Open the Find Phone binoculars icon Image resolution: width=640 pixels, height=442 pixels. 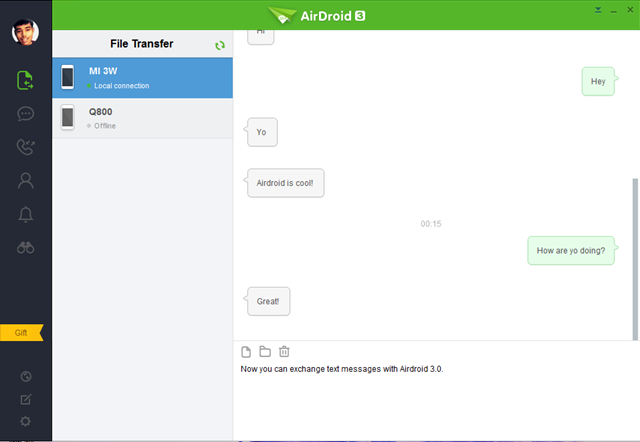25,247
